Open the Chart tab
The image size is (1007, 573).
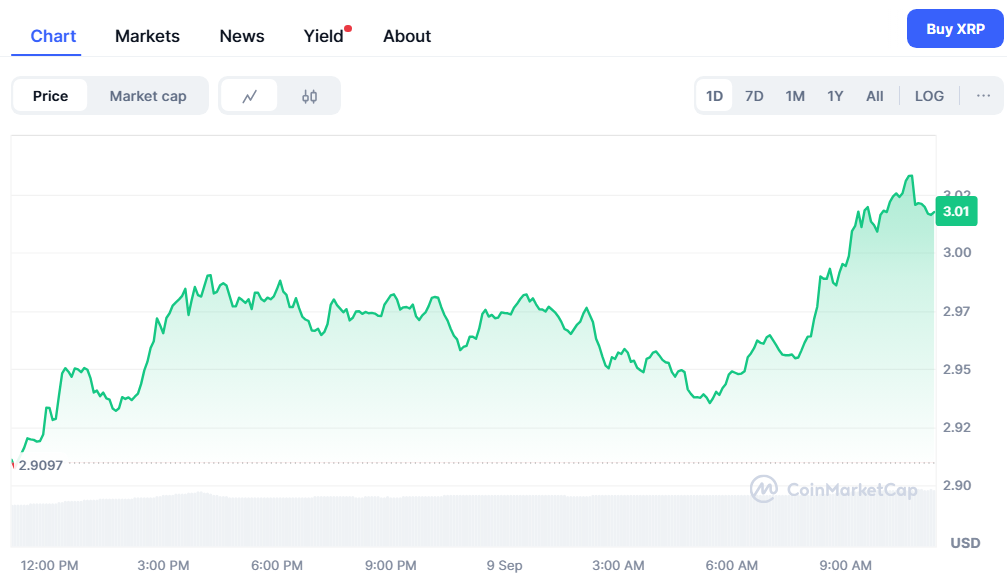point(53,36)
